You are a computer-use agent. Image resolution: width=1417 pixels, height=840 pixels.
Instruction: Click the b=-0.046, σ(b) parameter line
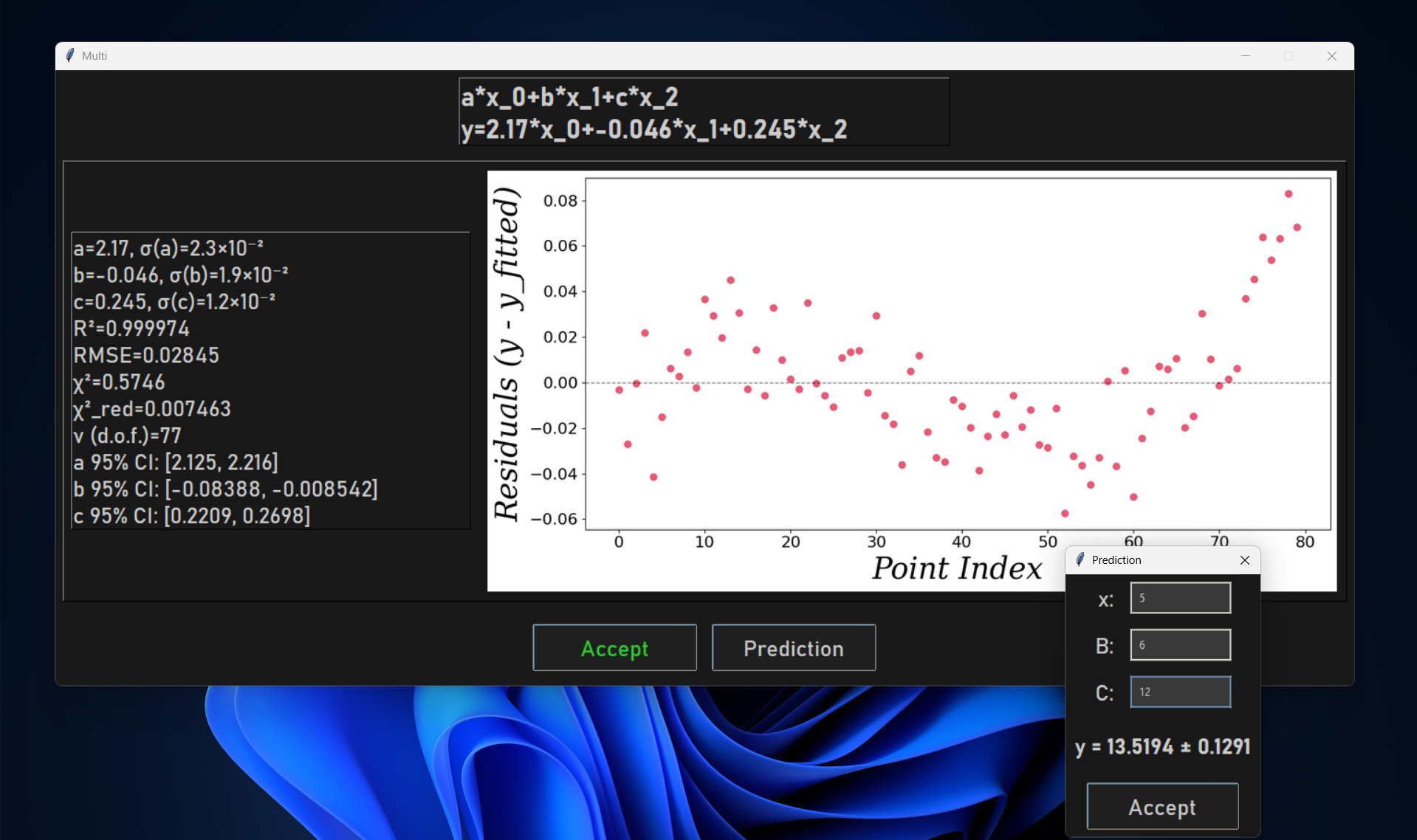pyautogui.click(x=181, y=275)
